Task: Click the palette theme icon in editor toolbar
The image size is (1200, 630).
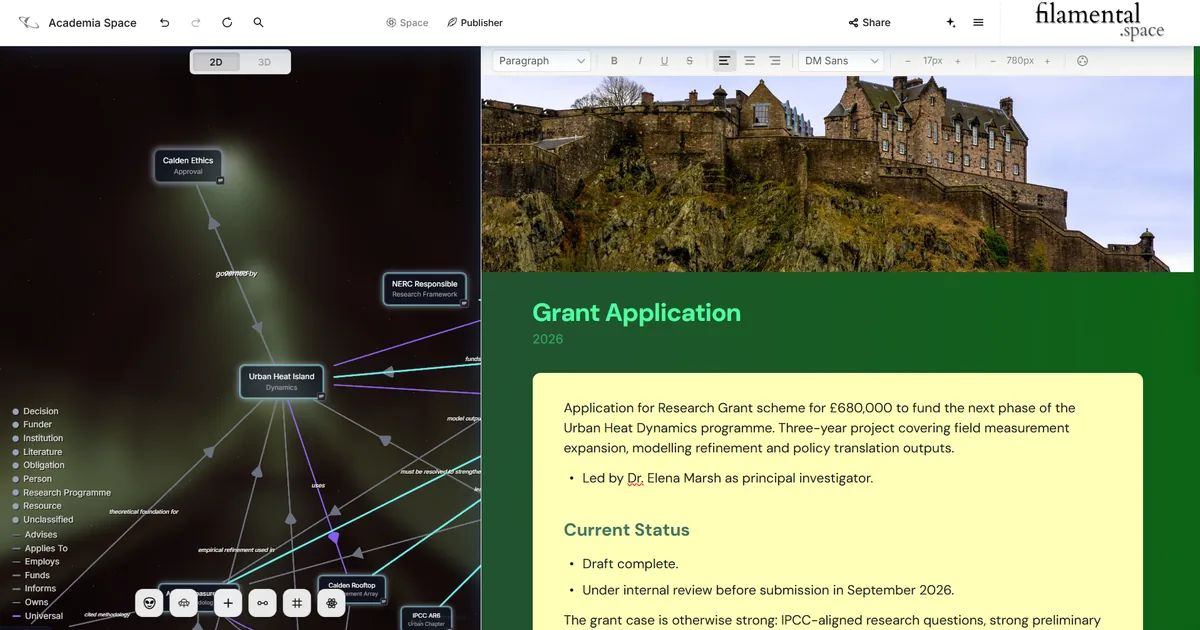Action: pyautogui.click(x=1082, y=61)
